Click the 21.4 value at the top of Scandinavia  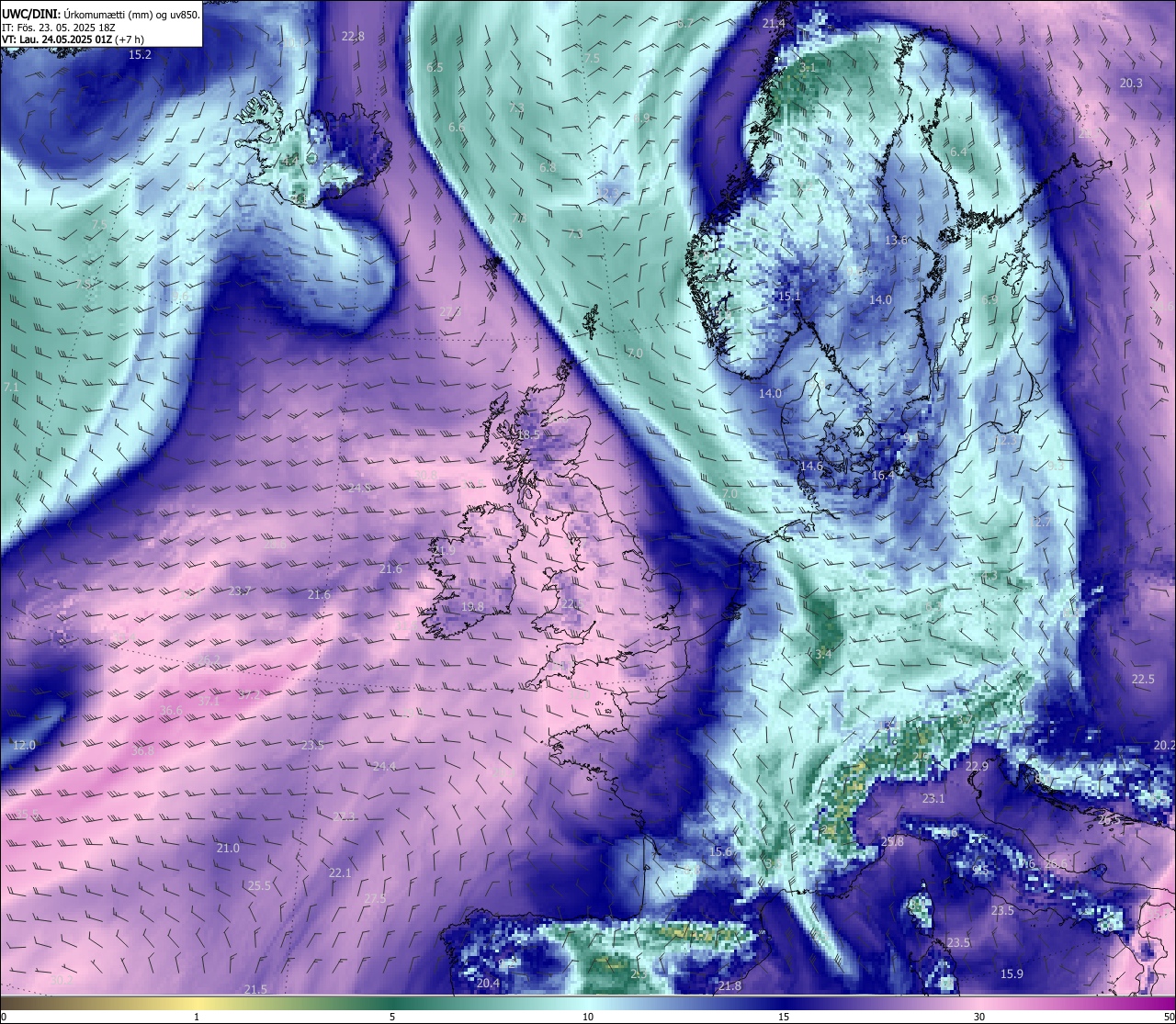[775, 24]
